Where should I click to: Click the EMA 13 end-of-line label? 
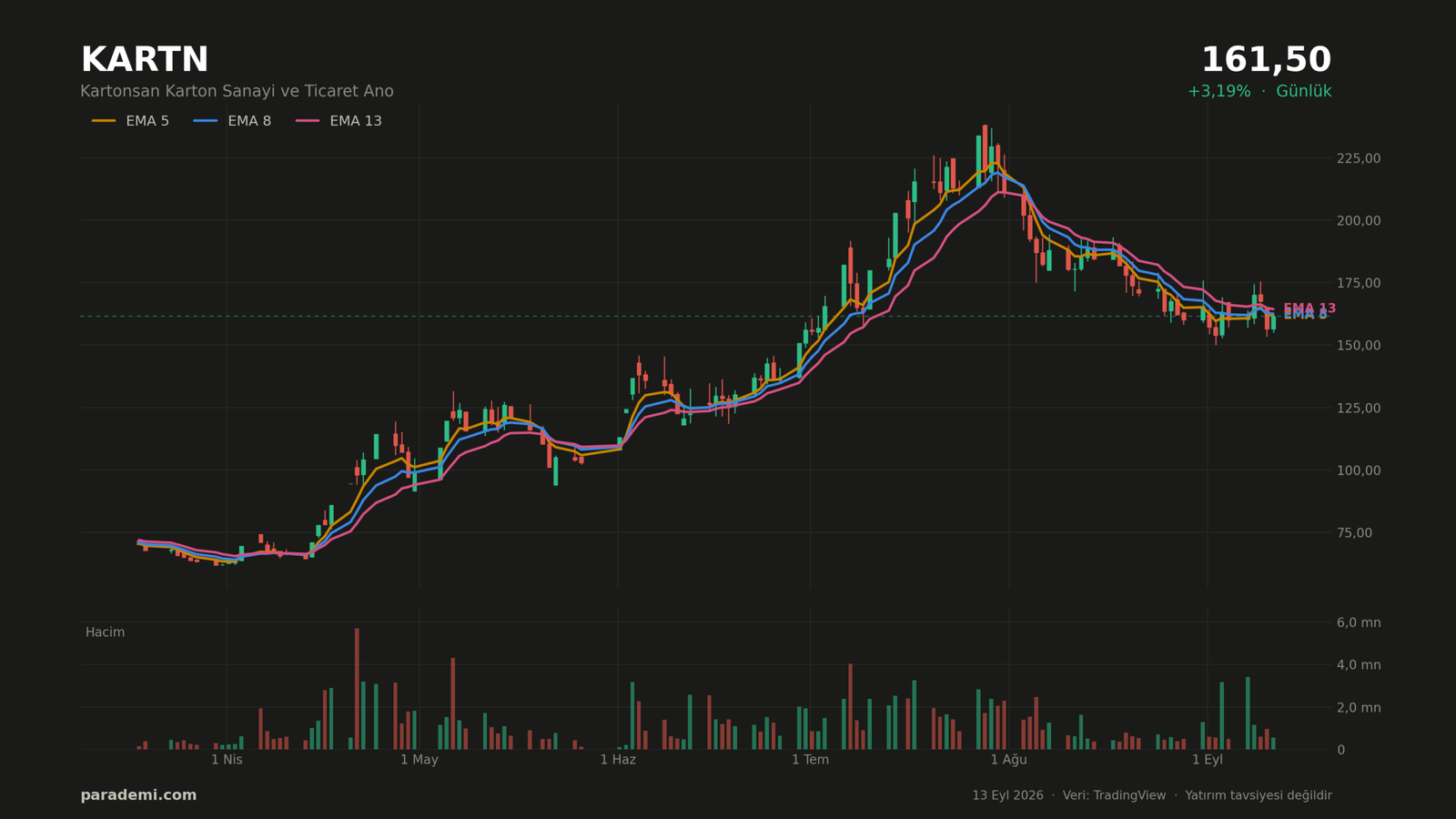tap(1309, 308)
